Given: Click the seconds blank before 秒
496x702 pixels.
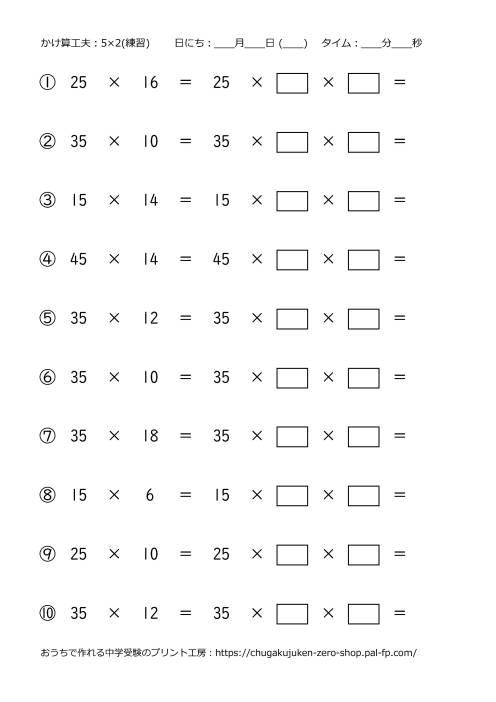Looking at the screenshot, I should coord(402,44).
